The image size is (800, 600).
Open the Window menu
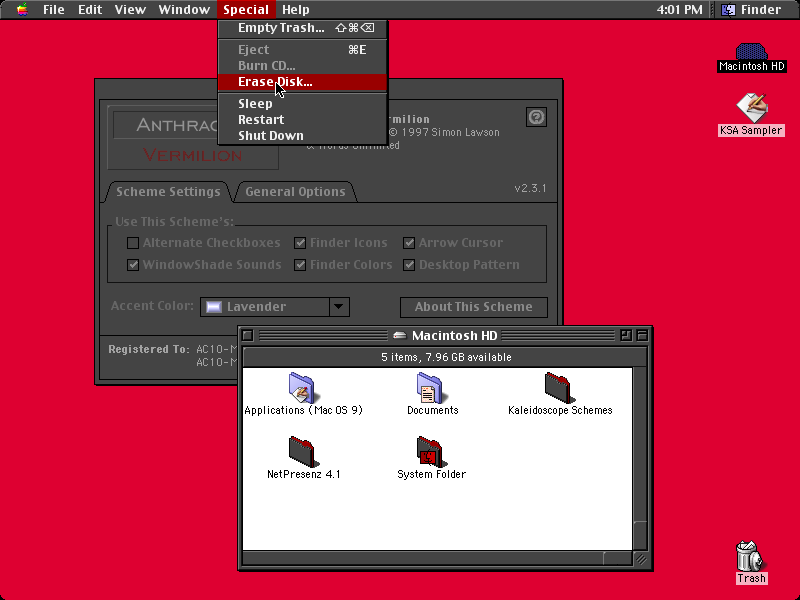(x=184, y=10)
